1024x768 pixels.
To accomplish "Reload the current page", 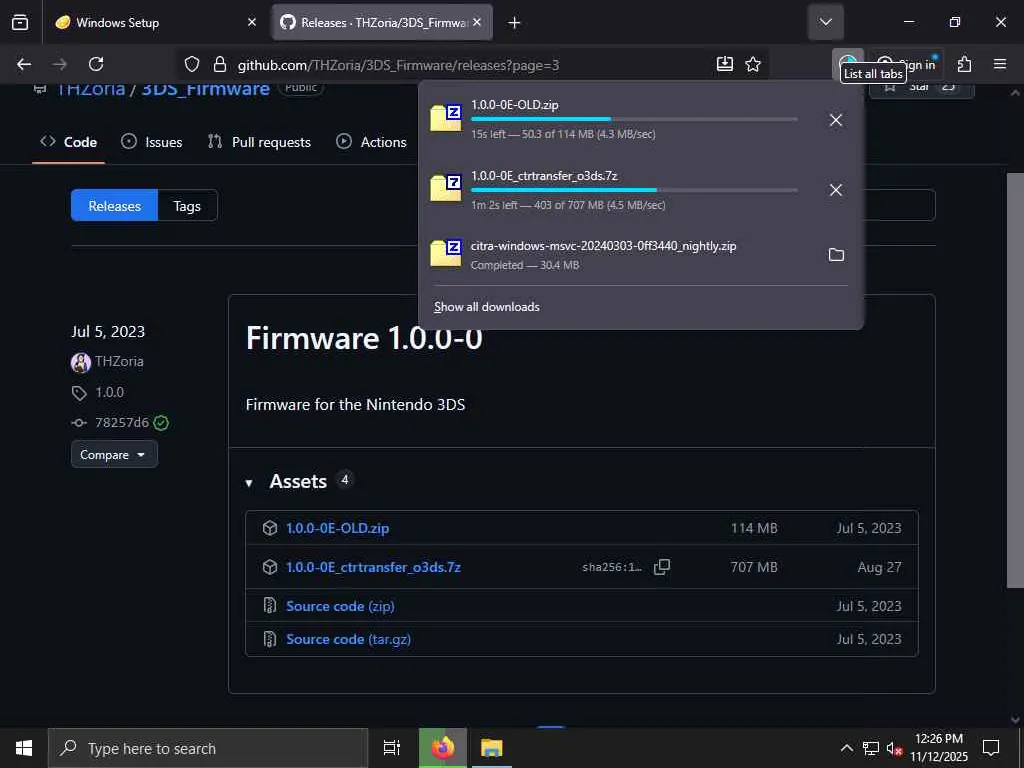I will (x=96, y=64).
